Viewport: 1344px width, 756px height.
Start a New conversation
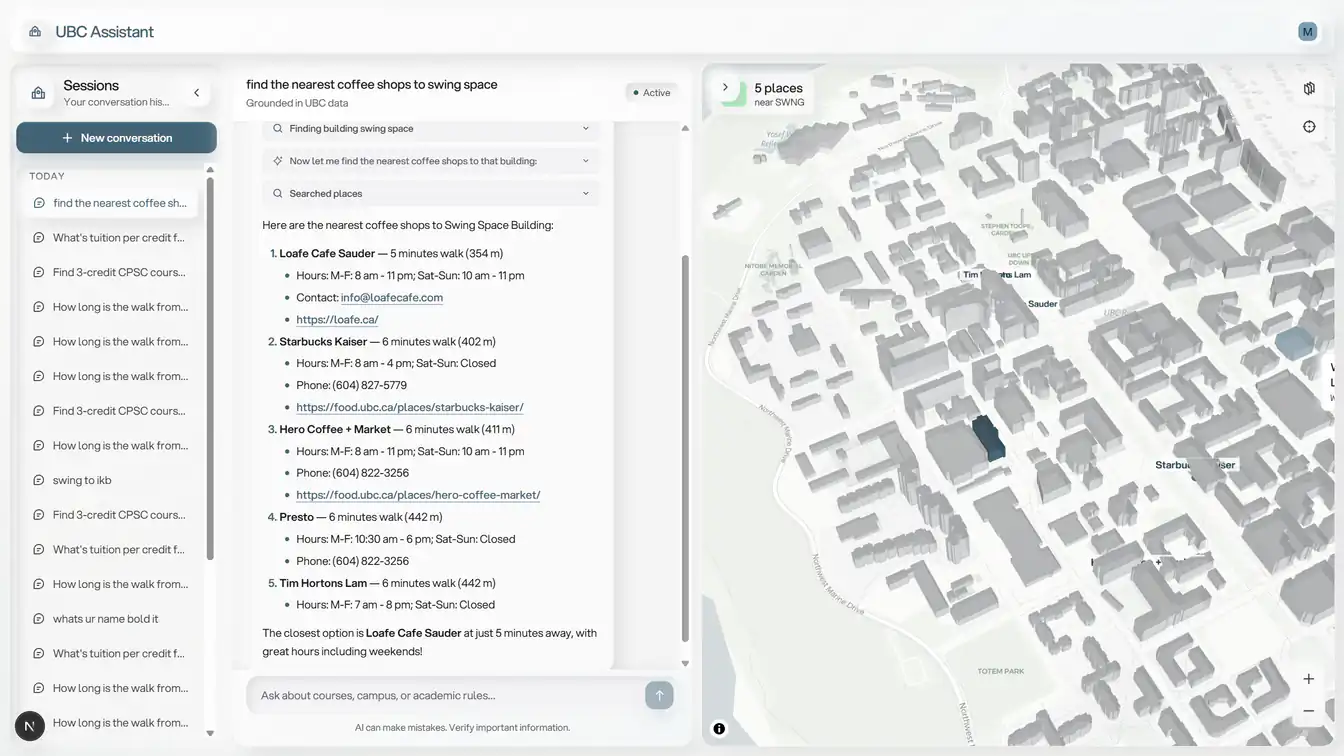(116, 138)
